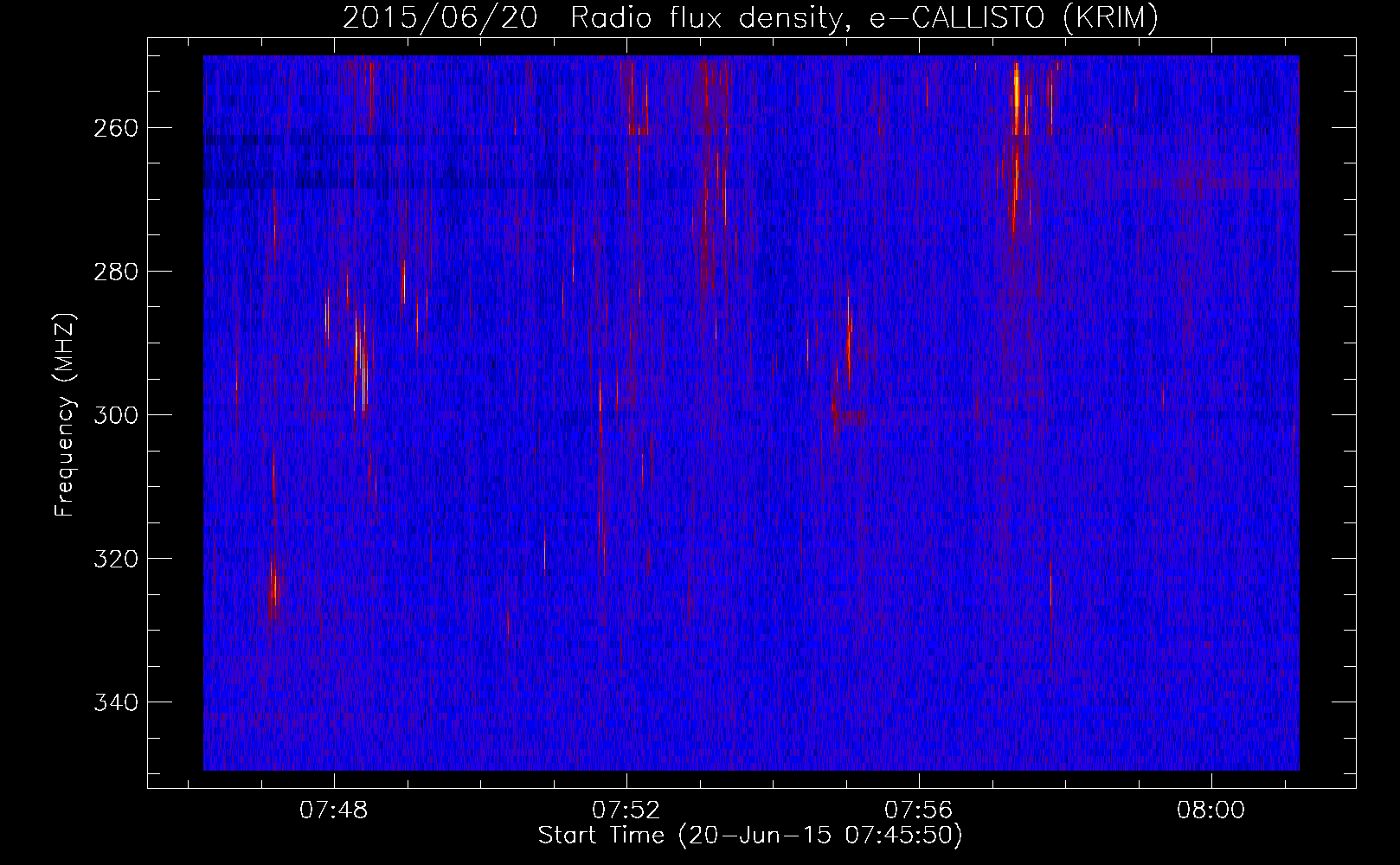Click the 300 frequency tick label
1400x865 pixels.
[x=114, y=415]
